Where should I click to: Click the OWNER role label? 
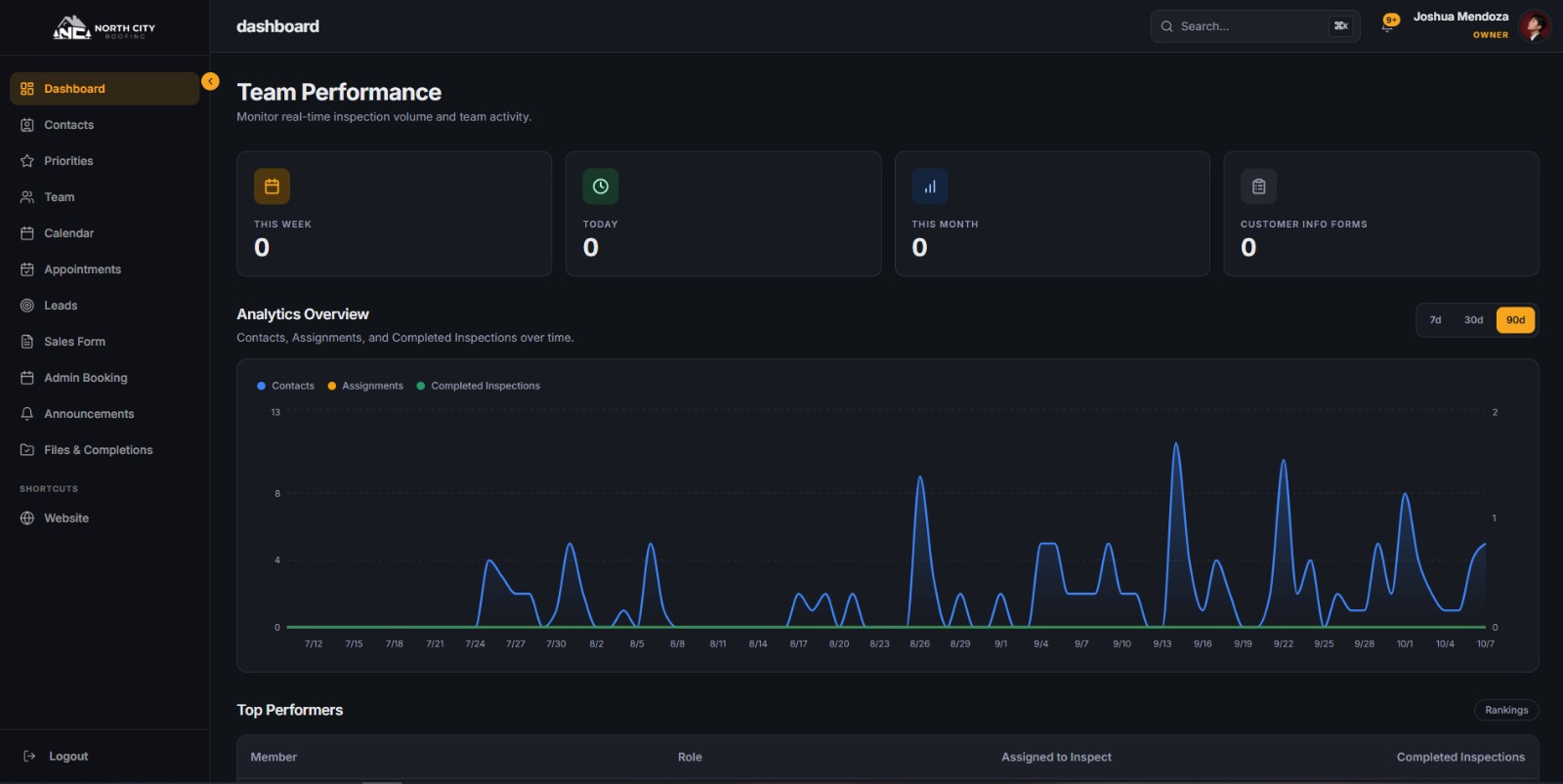[x=1491, y=35]
